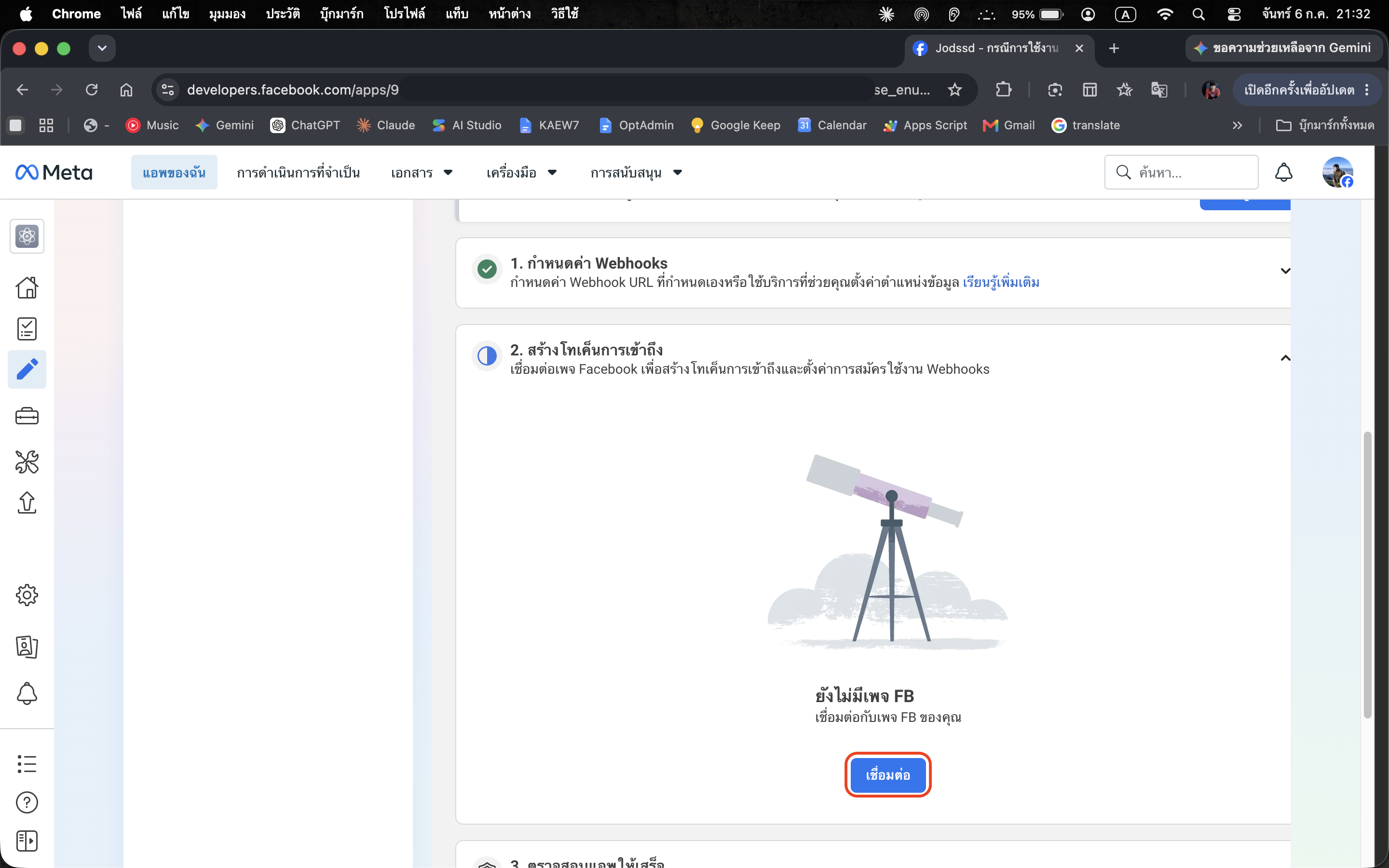1389x868 pixels.
Task: Open the activity log list icon
Action: (27, 763)
